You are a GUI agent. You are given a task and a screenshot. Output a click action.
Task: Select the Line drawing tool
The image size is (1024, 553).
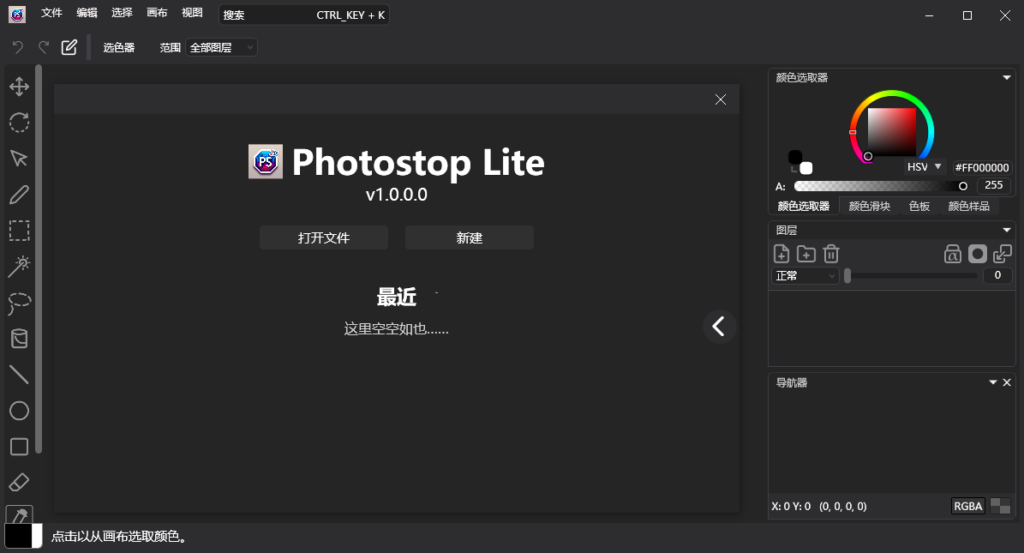tap(19, 375)
